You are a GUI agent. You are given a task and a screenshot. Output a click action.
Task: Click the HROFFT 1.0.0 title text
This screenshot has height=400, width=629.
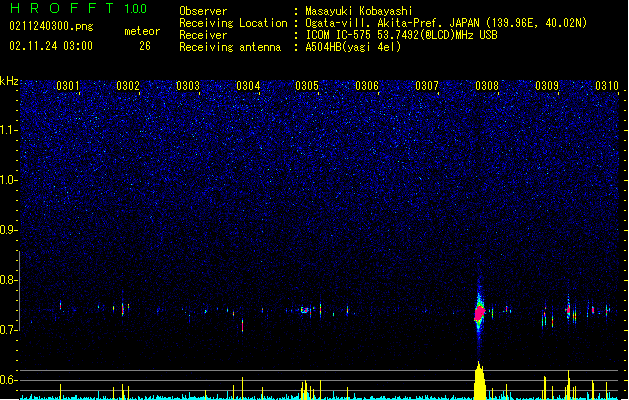[79, 8]
